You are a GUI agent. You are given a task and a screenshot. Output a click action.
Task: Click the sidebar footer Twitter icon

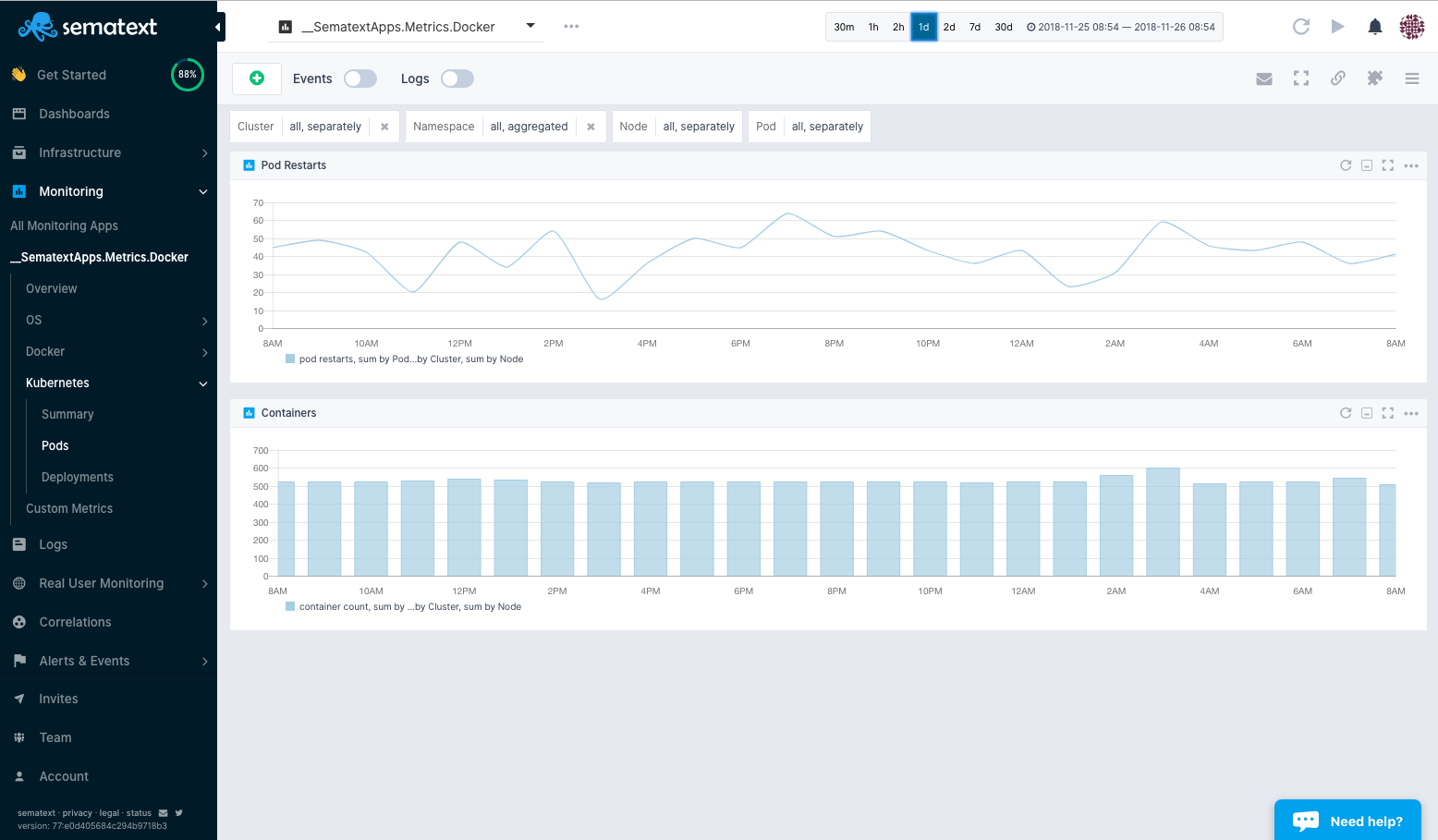(x=179, y=813)
